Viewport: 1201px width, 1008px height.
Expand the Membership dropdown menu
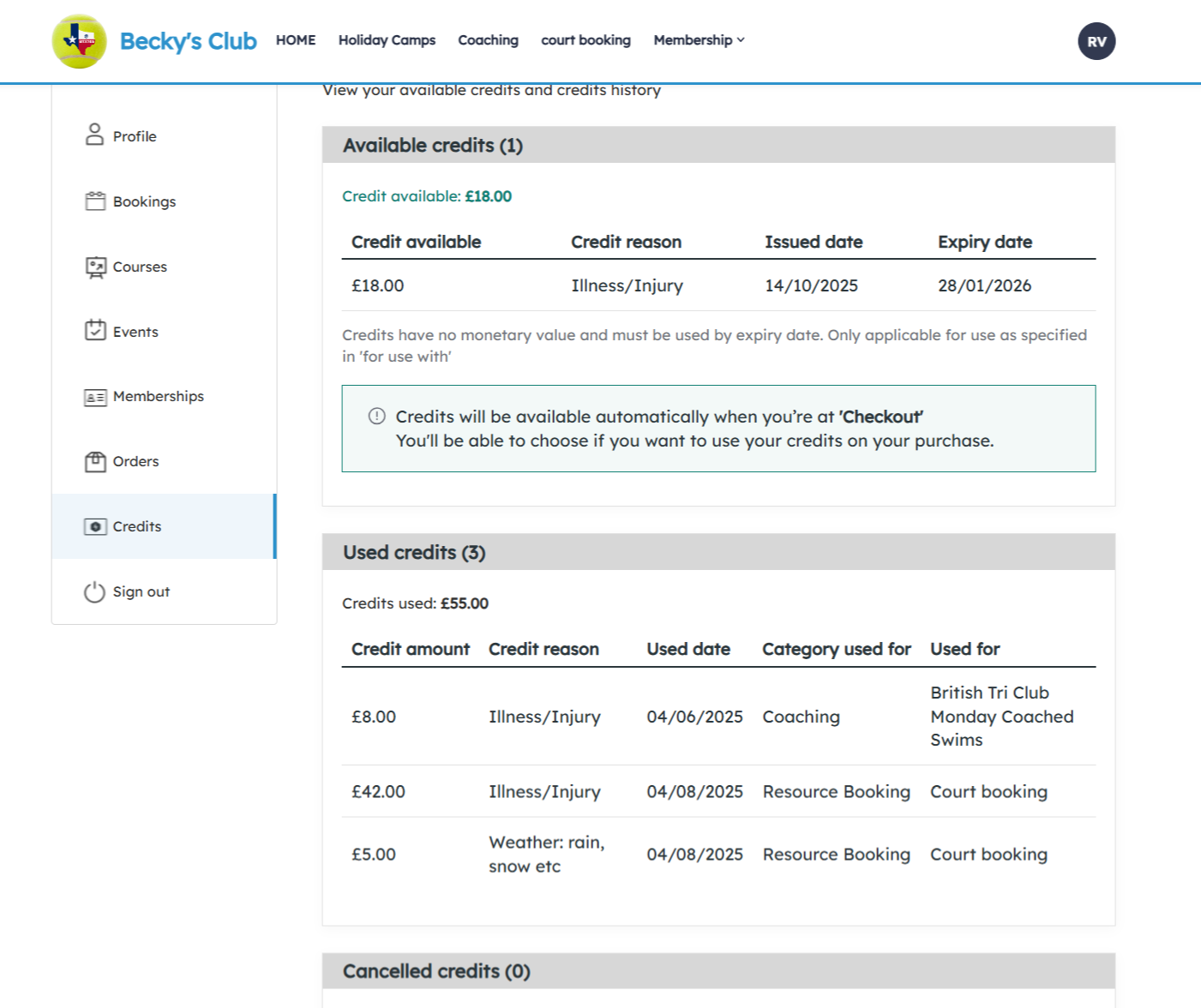point(699,40)
